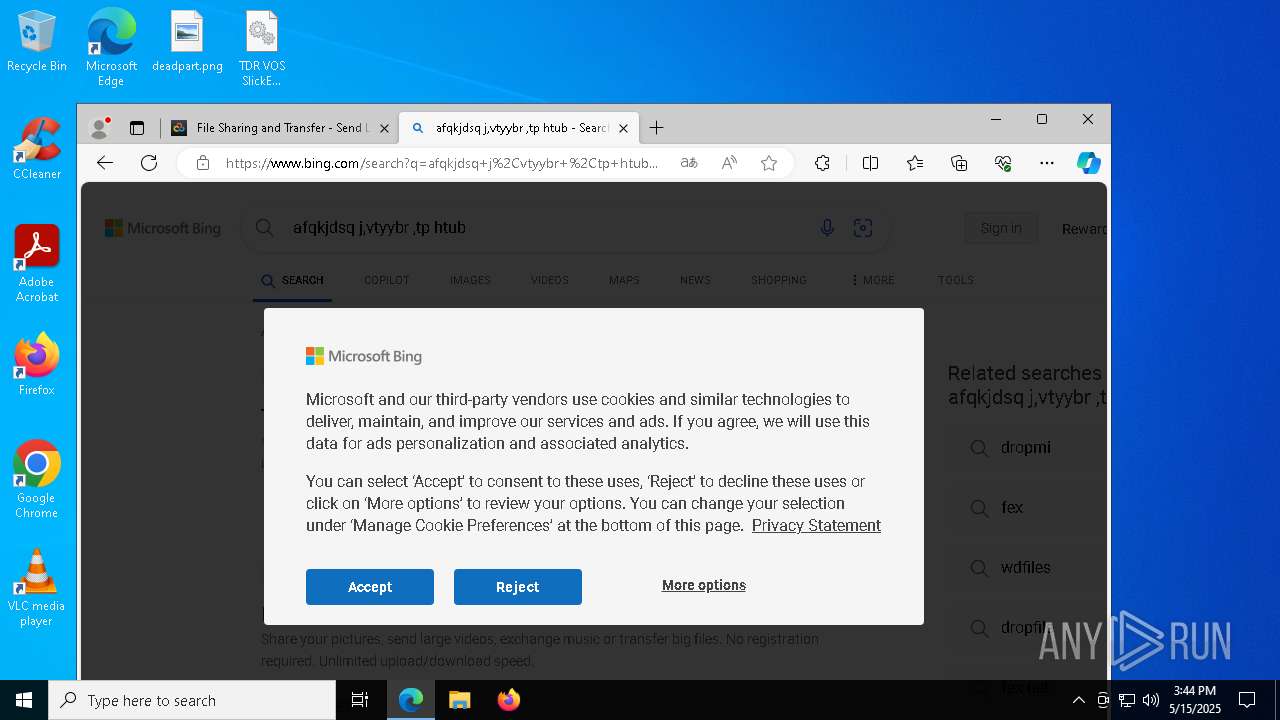Switch to the VIDEOS tab
This screenshot has height=720, width=1280.
[550, 281]
